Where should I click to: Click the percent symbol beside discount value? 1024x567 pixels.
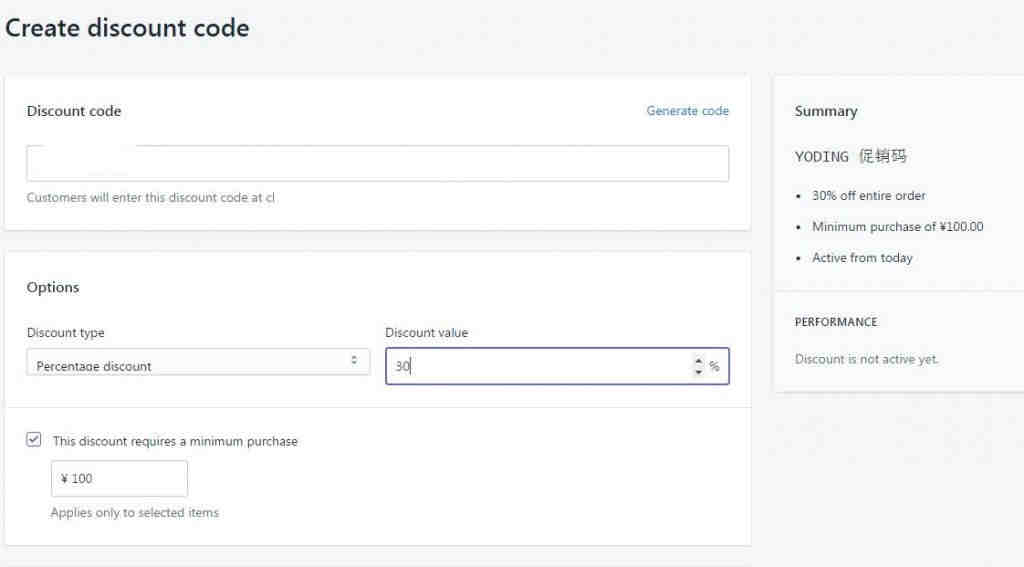point(714,366)
